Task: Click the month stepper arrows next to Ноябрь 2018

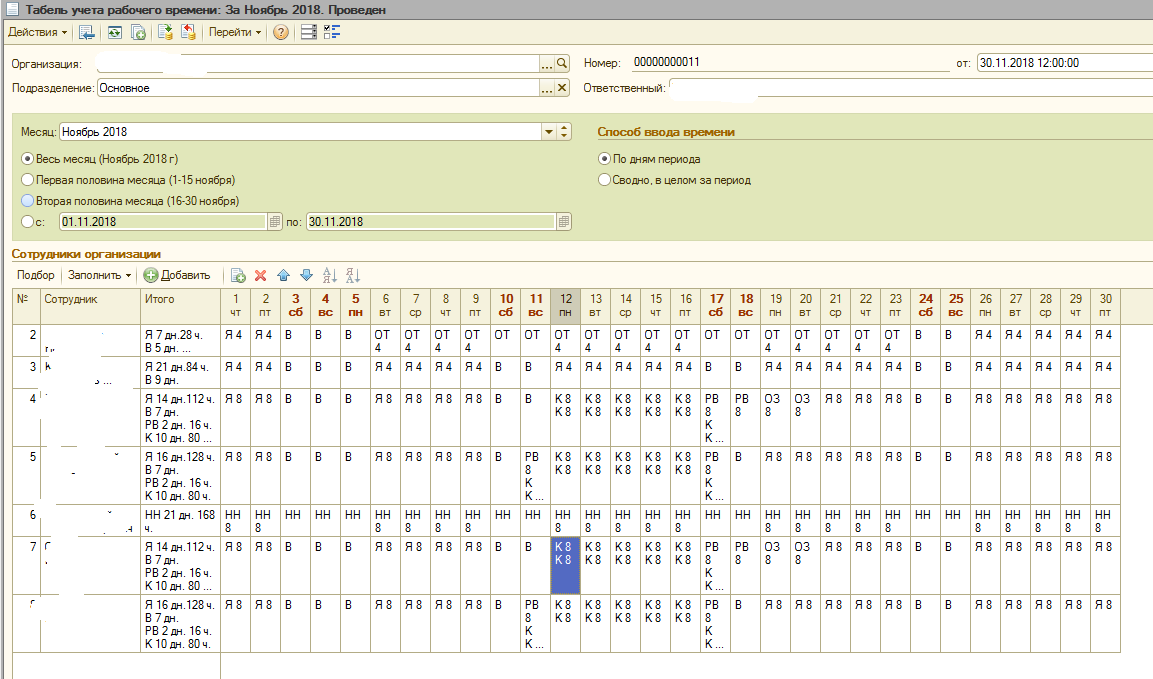Action: [x=564, y=132]
